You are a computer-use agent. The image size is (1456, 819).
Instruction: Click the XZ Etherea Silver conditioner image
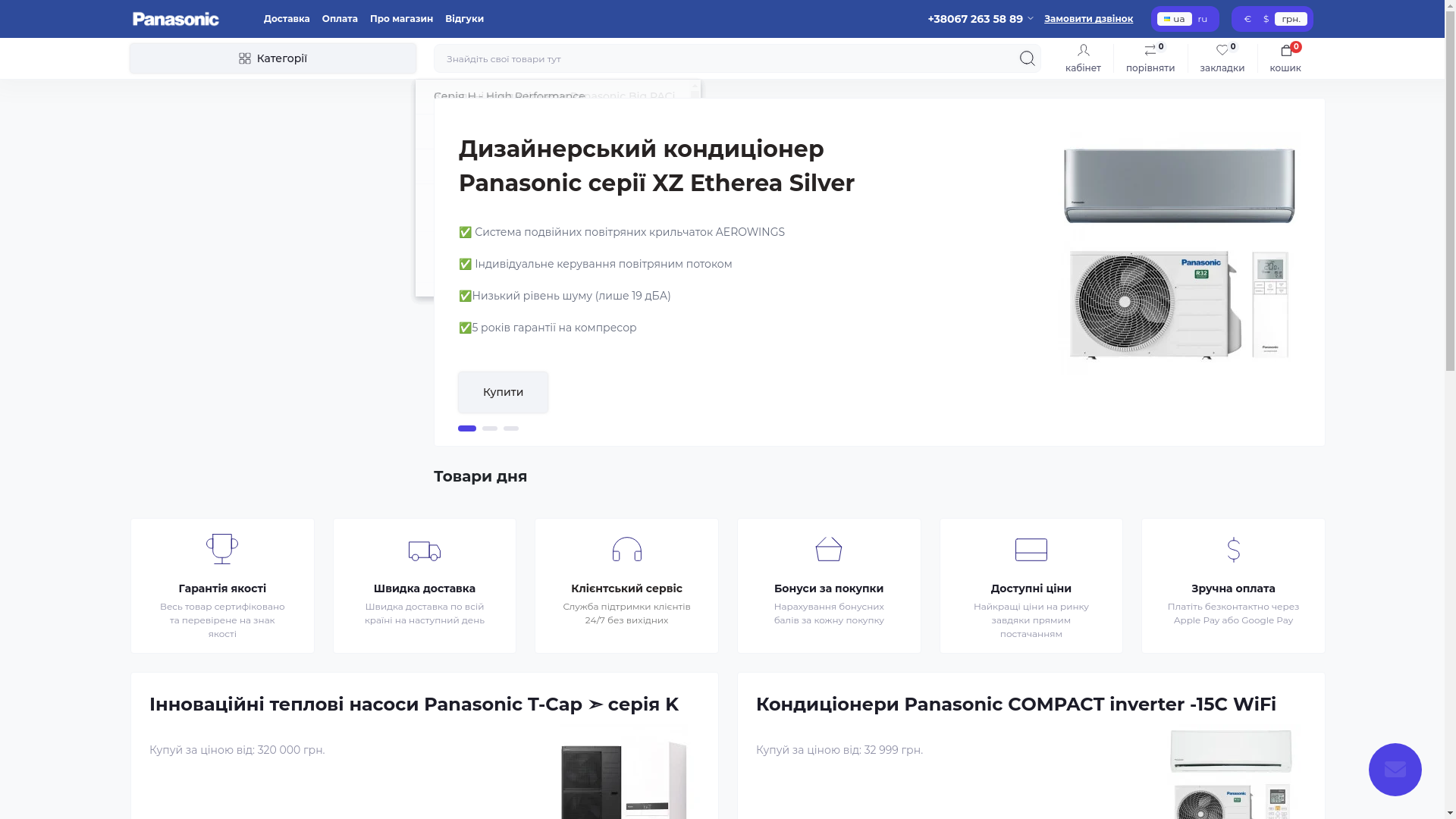point(1179,254)
